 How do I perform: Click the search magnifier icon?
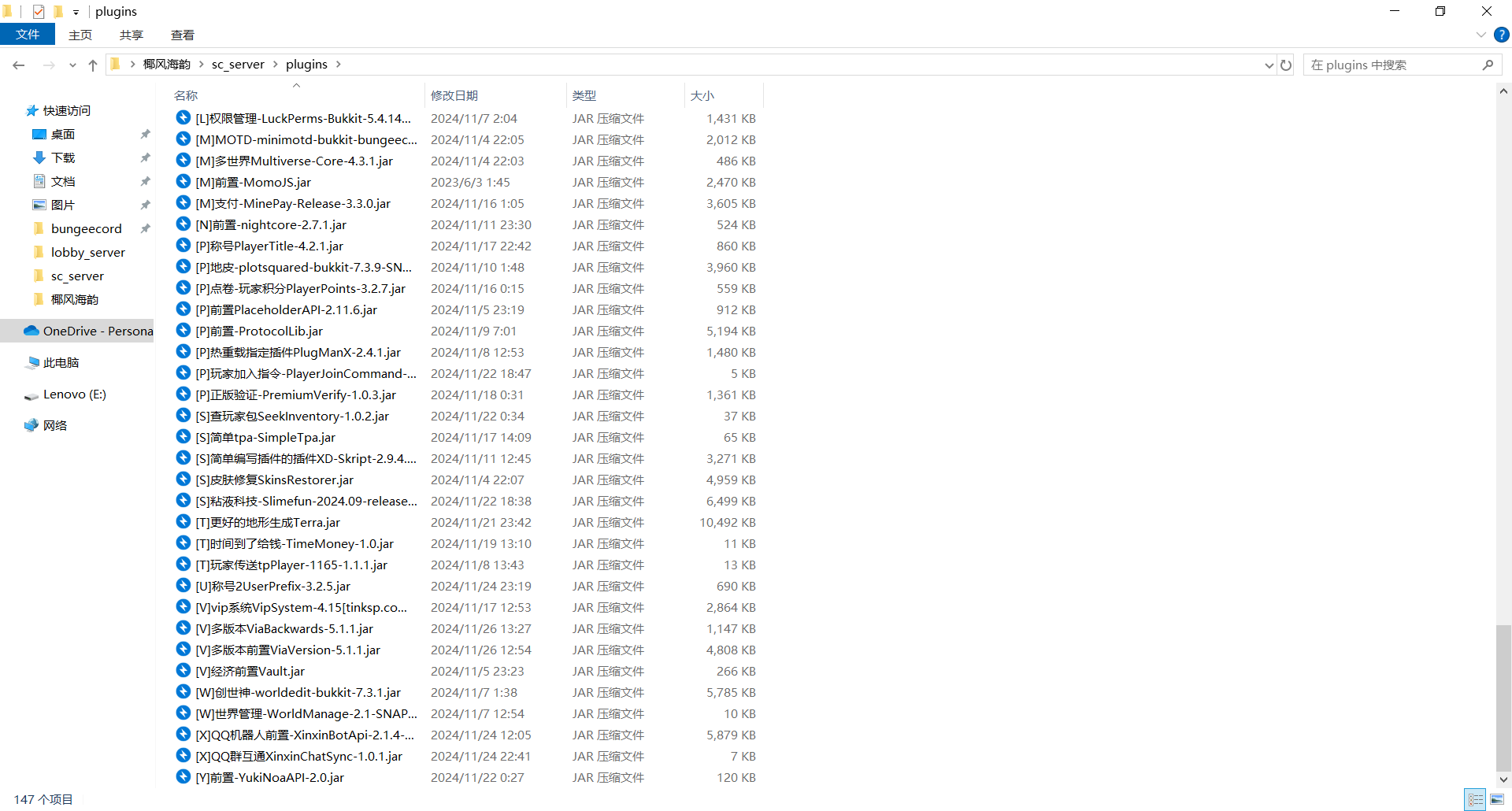[x=1488, y=65]
